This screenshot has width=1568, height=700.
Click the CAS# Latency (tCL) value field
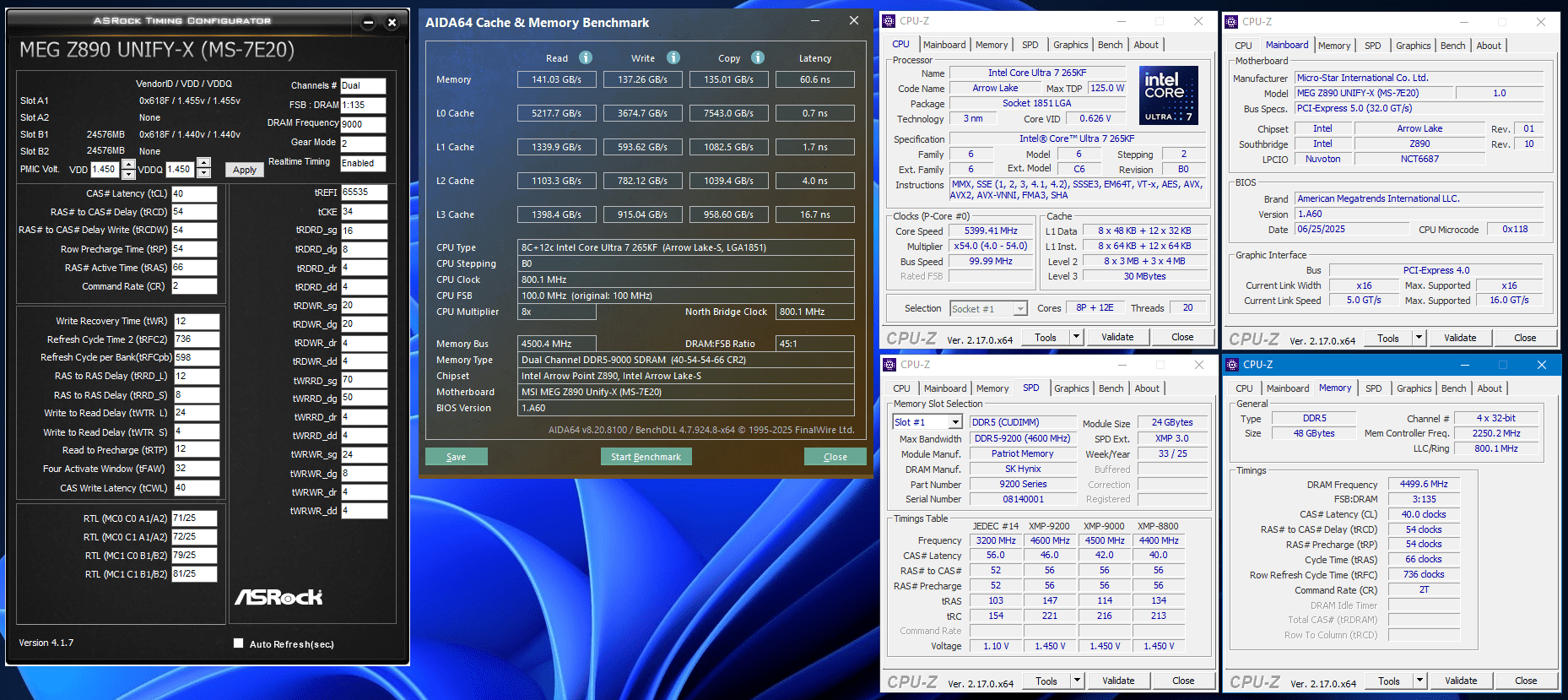click(194, 193)
